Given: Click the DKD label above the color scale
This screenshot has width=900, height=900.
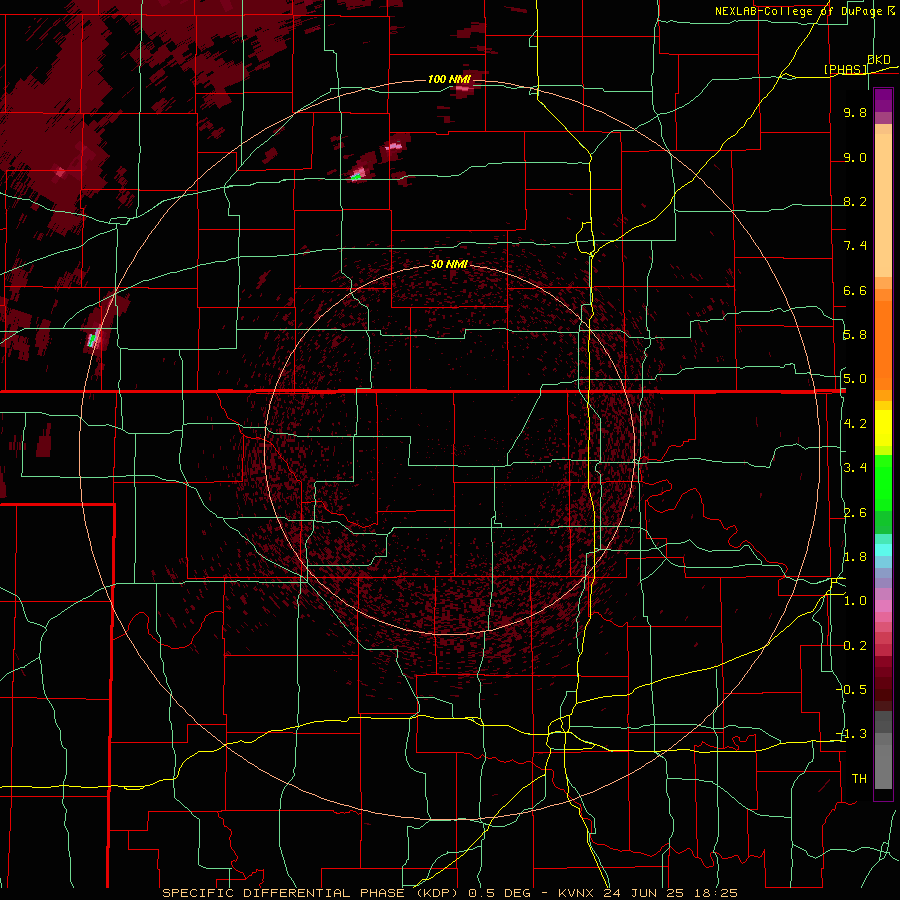Looking at the screenshot, I should pyautogui.click(x=879, y=60).
